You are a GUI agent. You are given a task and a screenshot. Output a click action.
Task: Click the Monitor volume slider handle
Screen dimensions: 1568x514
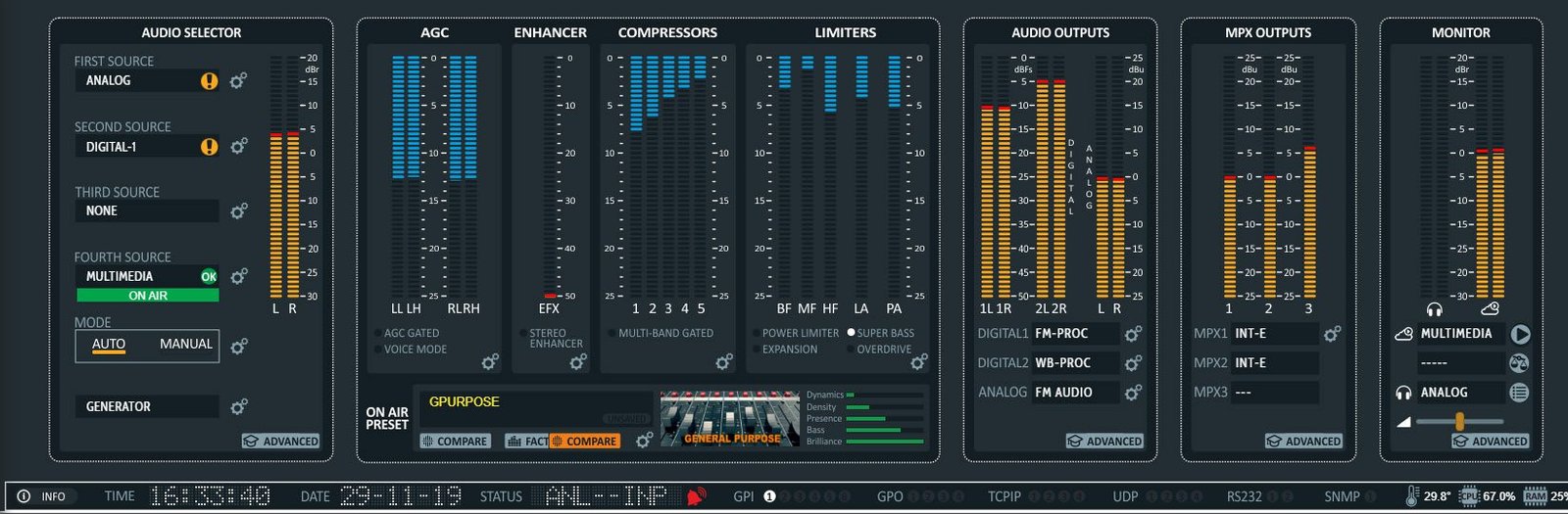click(x=1459, y=421)
